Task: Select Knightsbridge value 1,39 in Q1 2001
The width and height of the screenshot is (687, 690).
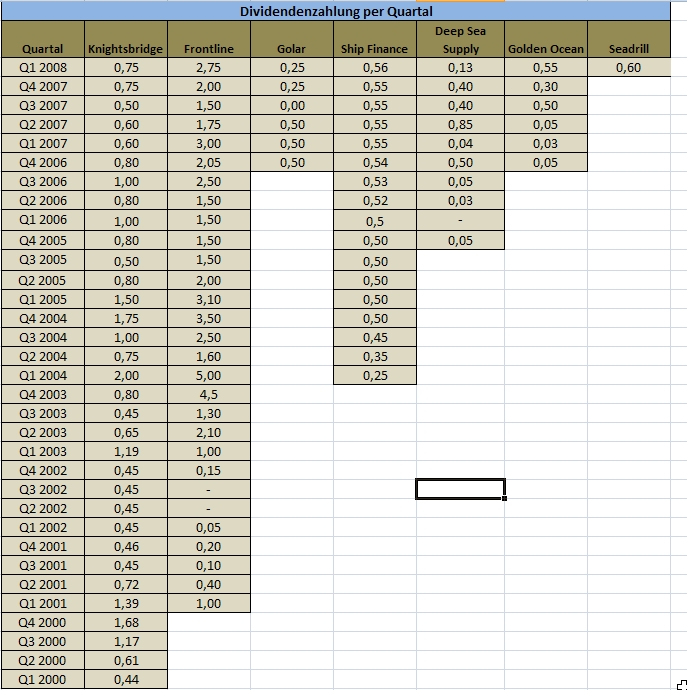Action: point(126,602)
